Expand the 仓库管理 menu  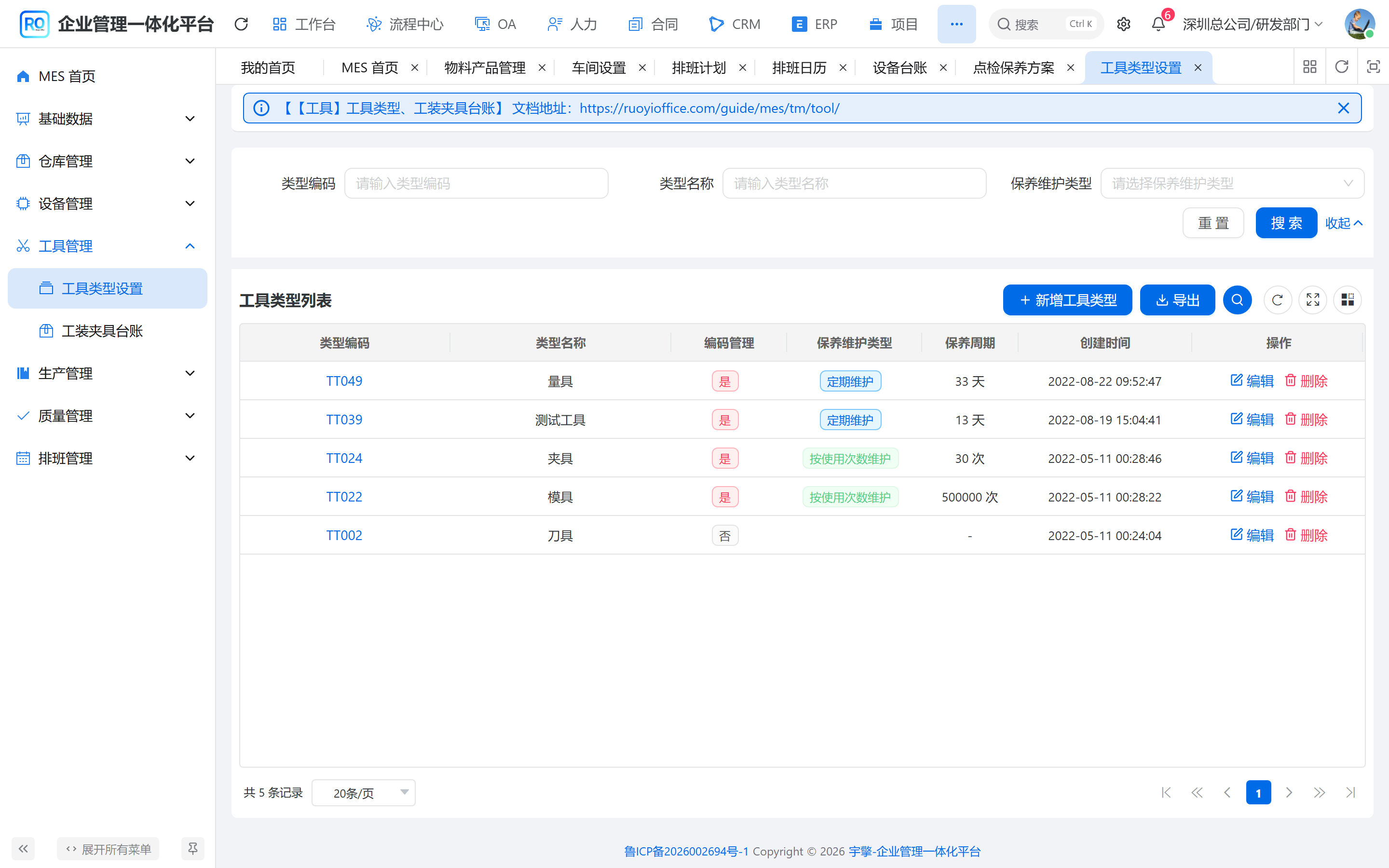108,162
